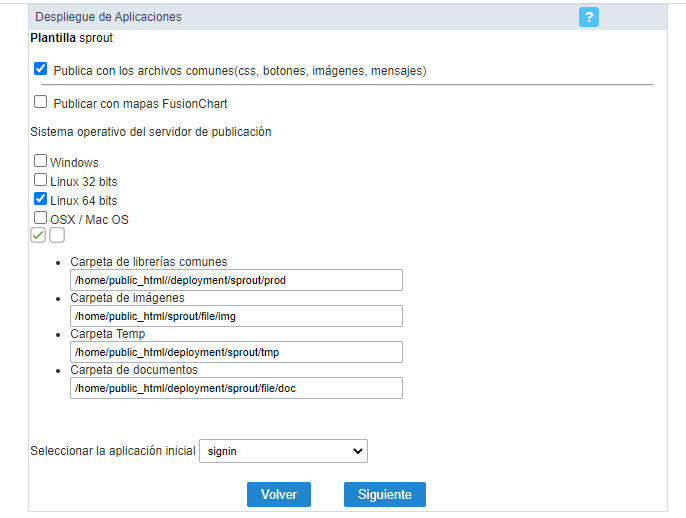Click the Volver button

click(x=279, y=494)
